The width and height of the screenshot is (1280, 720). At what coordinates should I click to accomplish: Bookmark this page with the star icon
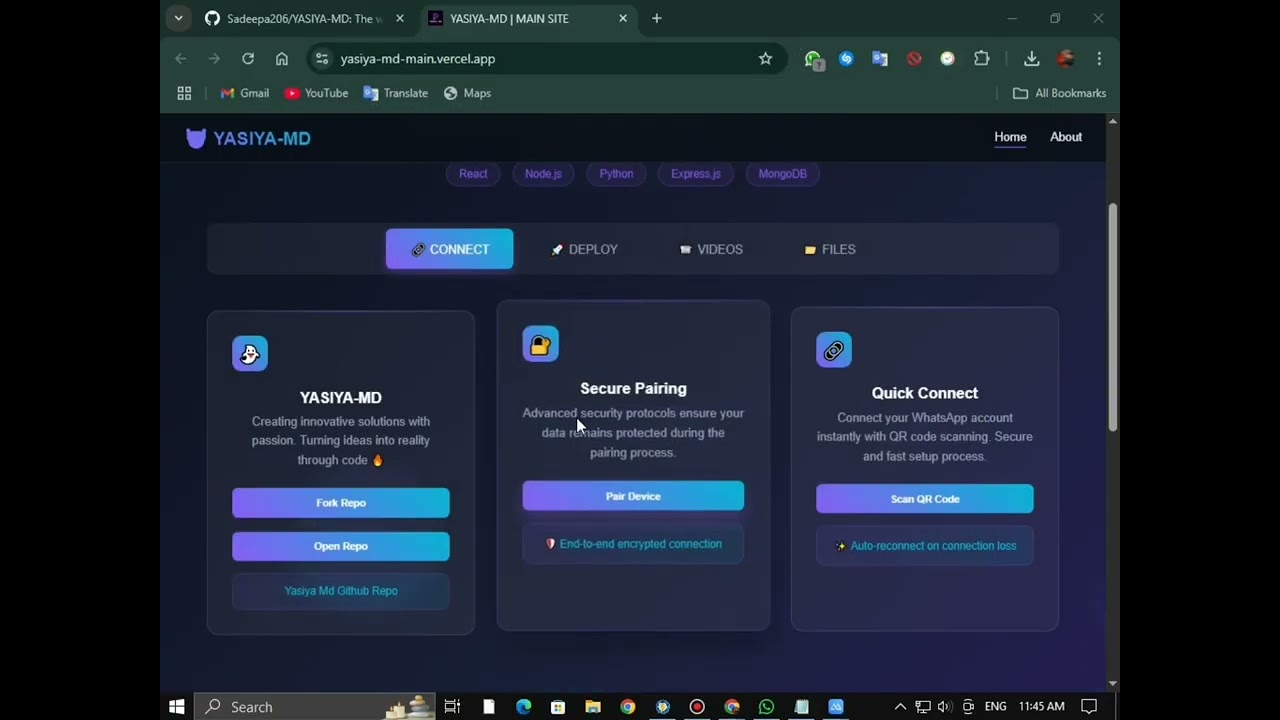[x=765, y=59]
